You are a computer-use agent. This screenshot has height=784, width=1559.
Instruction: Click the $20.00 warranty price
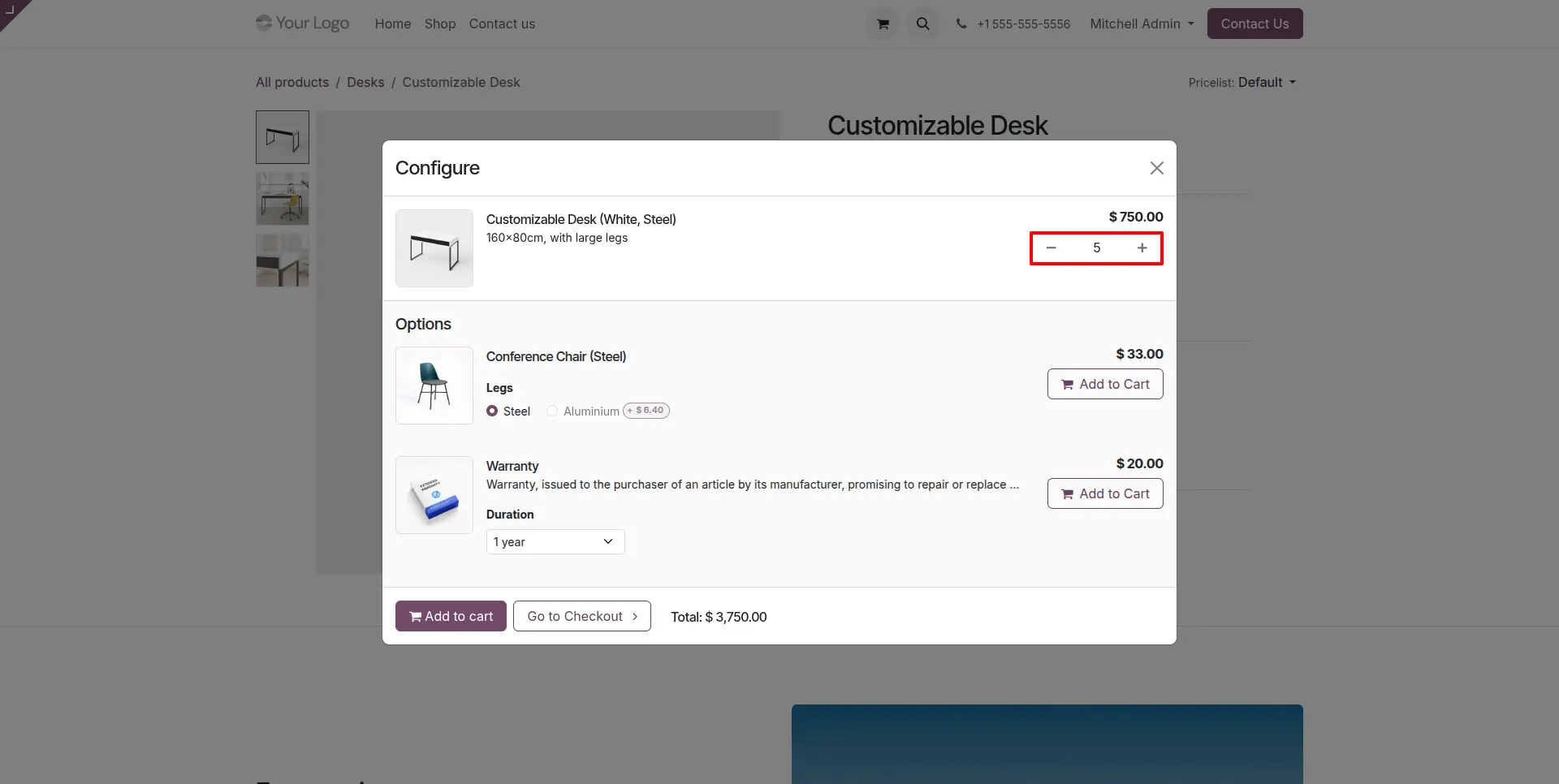tap(1139, 464)
